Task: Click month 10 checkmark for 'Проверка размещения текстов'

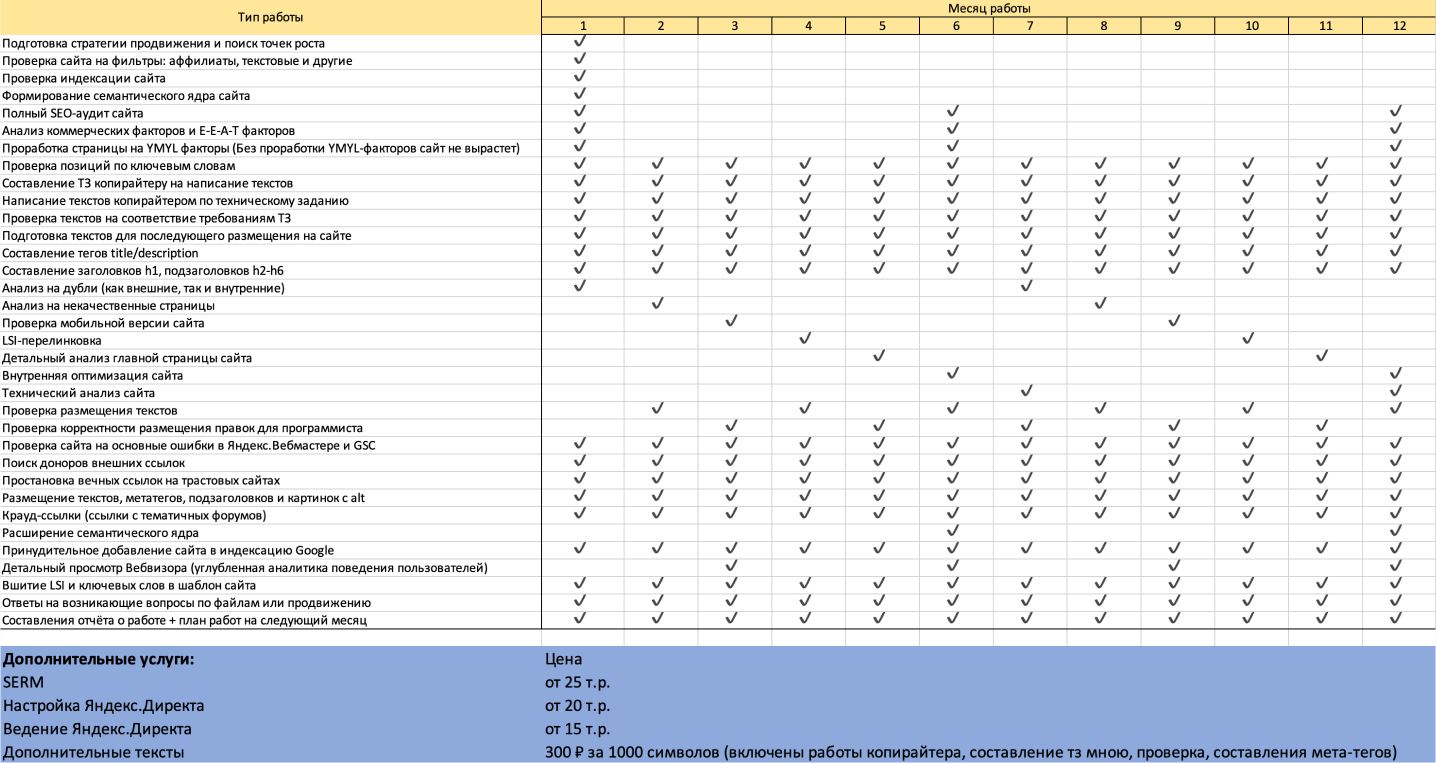Action: point(1248,408)
